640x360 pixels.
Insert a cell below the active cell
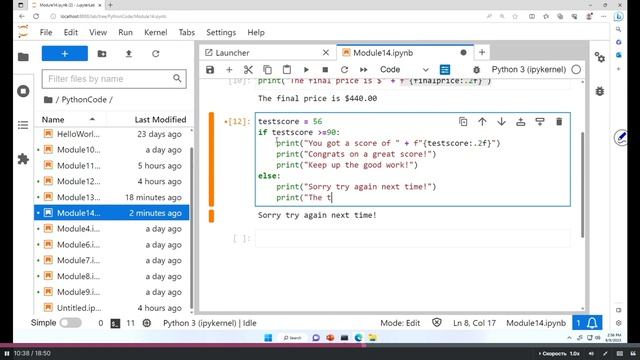pos(540,122)
